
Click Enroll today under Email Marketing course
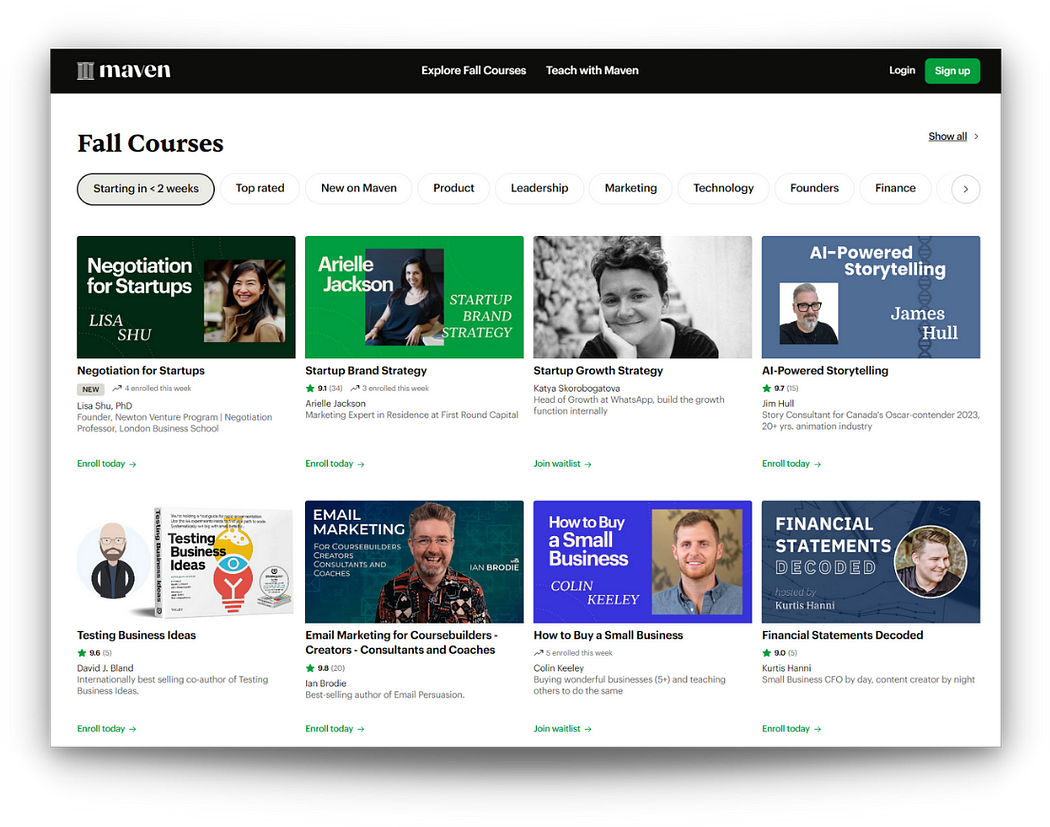coord(335,729)
